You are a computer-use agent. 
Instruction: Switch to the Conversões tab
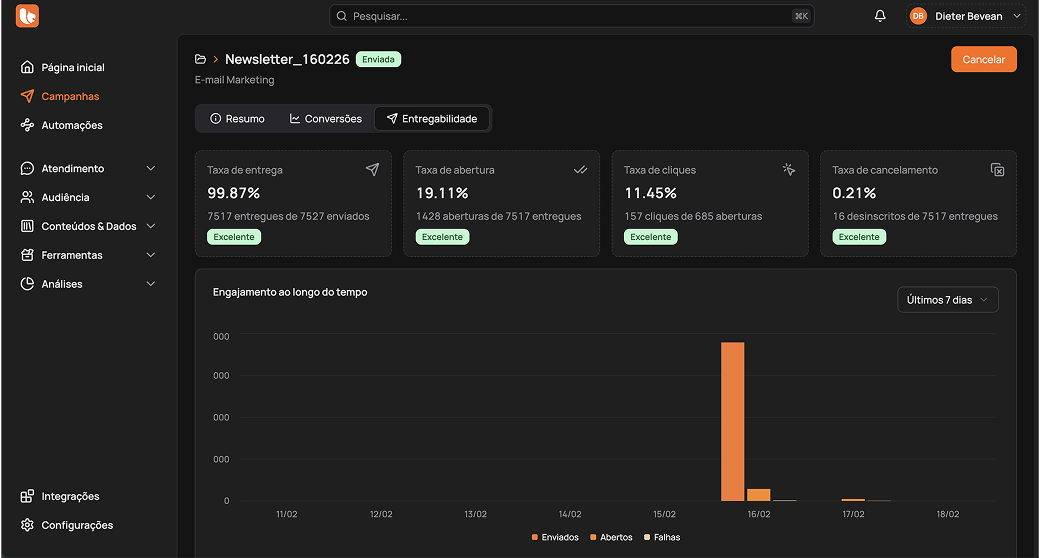click(x=326, y=119)
